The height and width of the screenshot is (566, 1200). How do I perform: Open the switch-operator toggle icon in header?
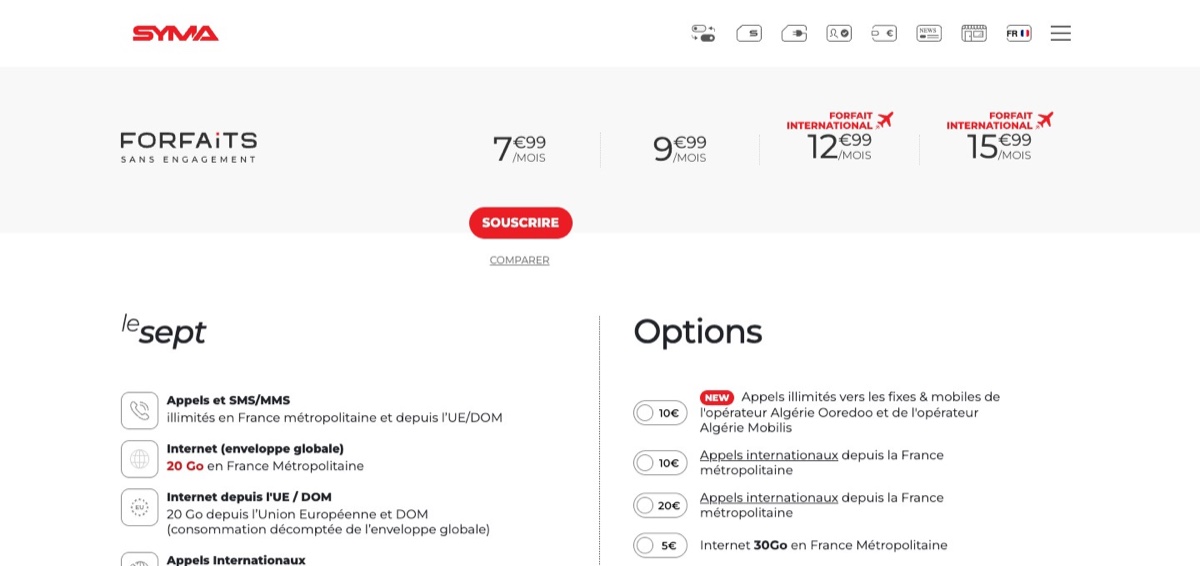(703, 33)
